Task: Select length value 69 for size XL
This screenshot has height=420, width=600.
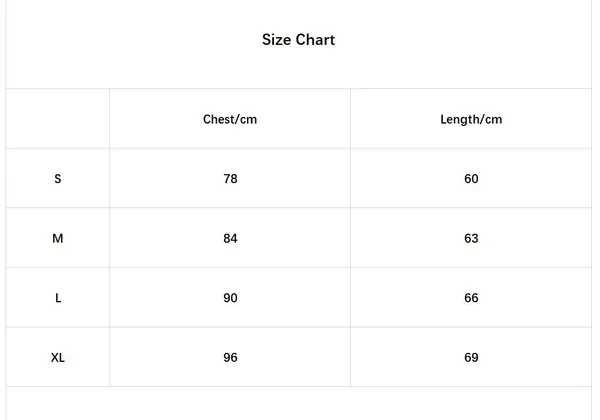Action: 471,357
